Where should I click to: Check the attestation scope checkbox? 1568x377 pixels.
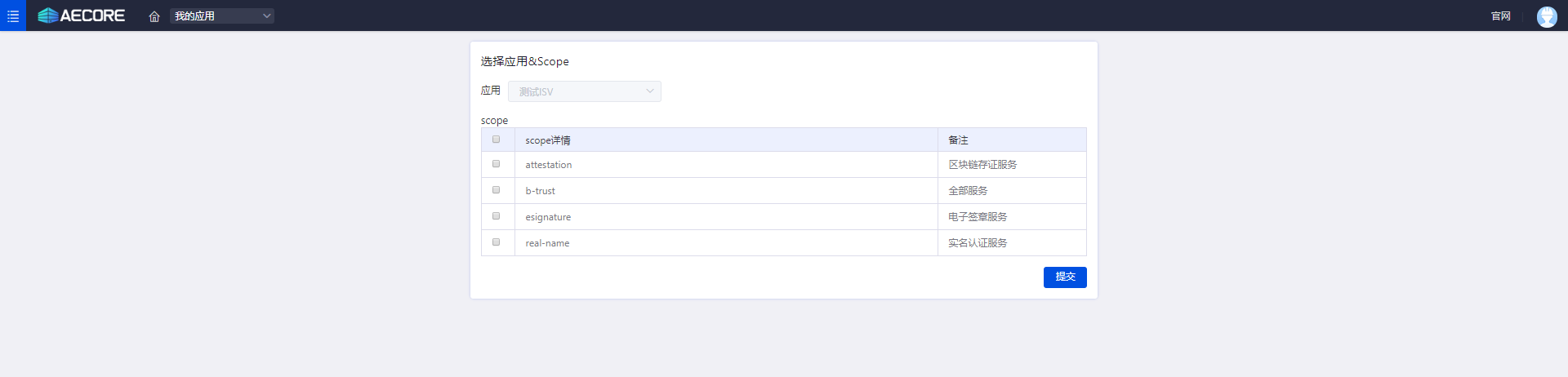click(497, 164)
